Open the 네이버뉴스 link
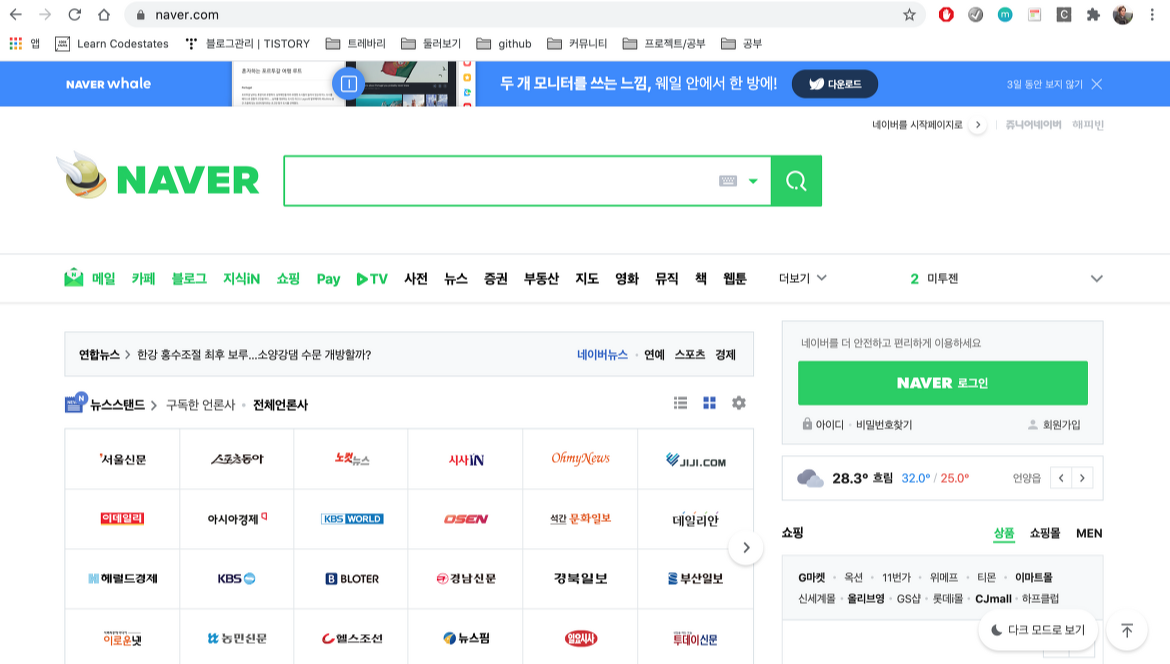The width and height of the screenshot is (1170, 664). [602, 354]
